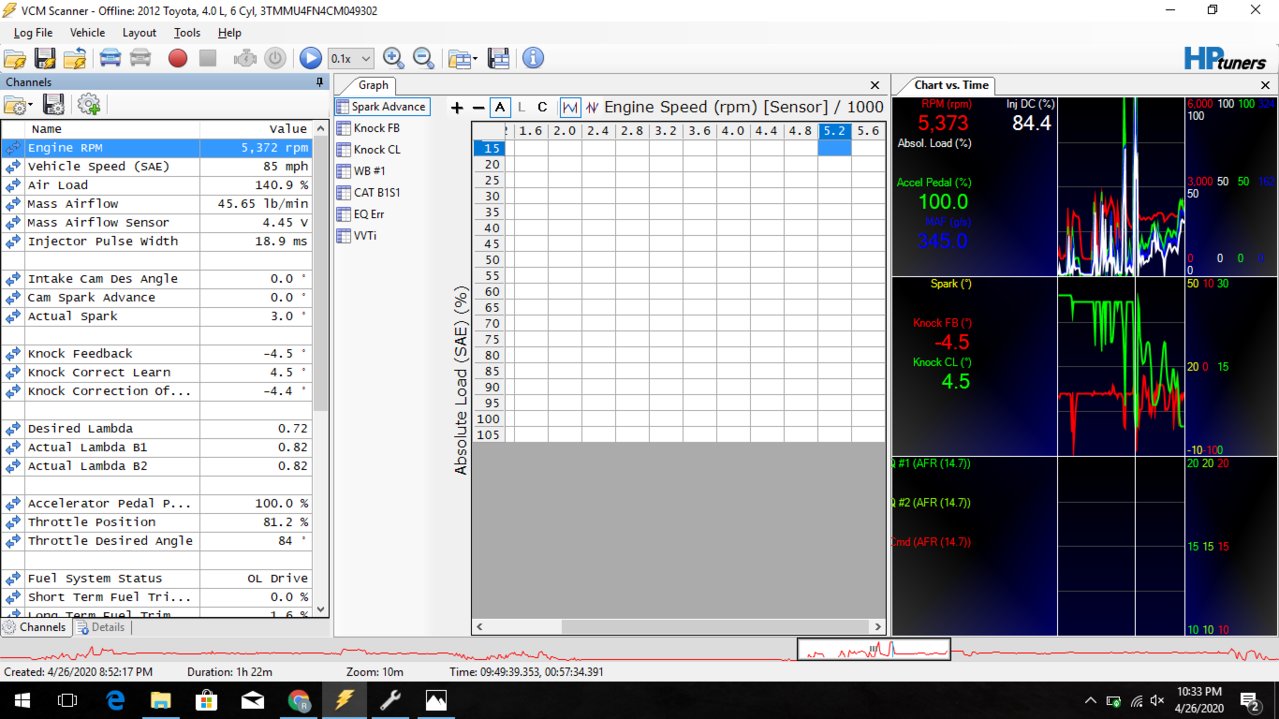
Task: Click the grey disconnect vehicle car icon
Action: [141, 58]
